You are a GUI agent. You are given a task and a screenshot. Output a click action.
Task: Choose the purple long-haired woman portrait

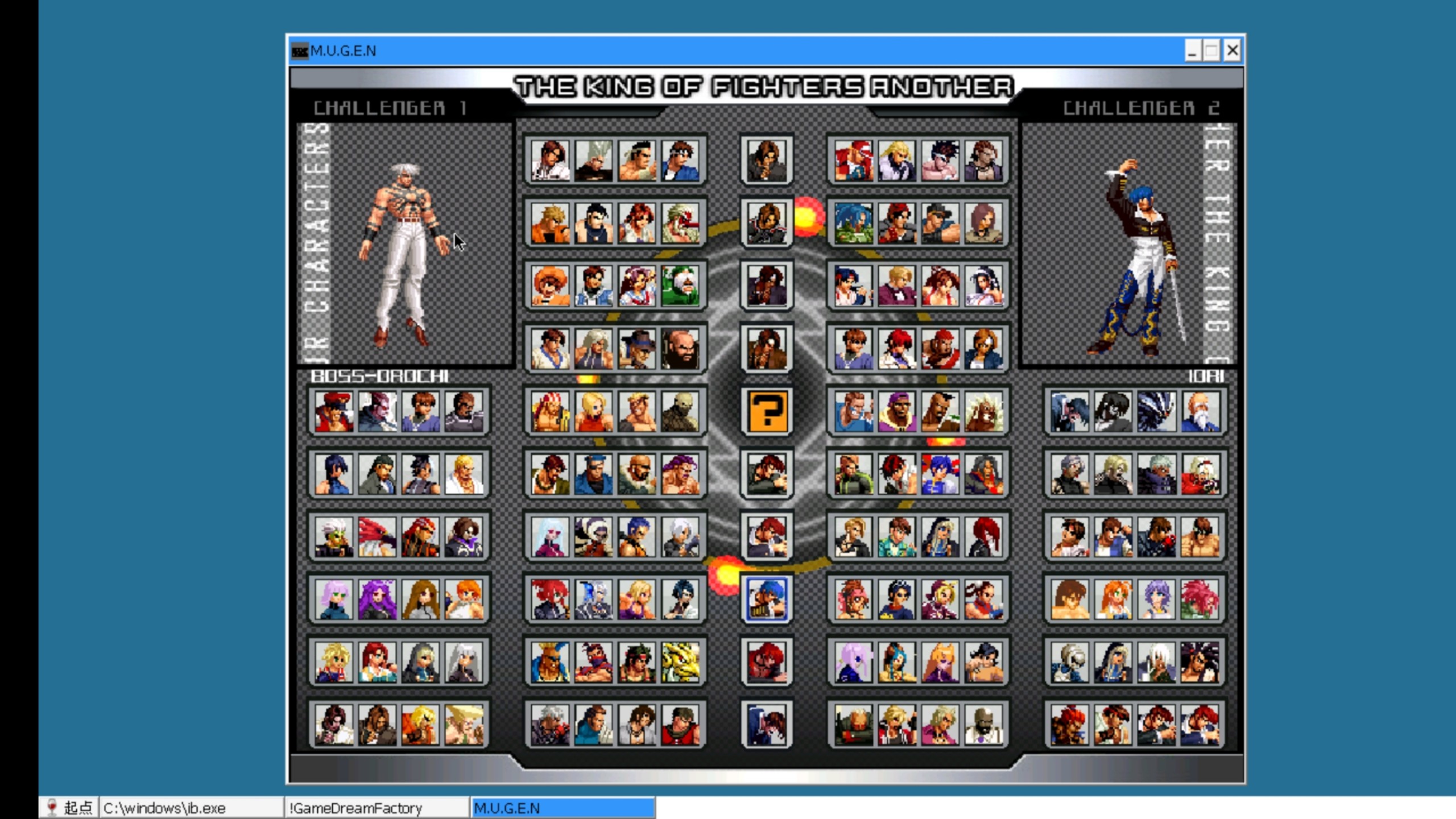coord(377,599)
